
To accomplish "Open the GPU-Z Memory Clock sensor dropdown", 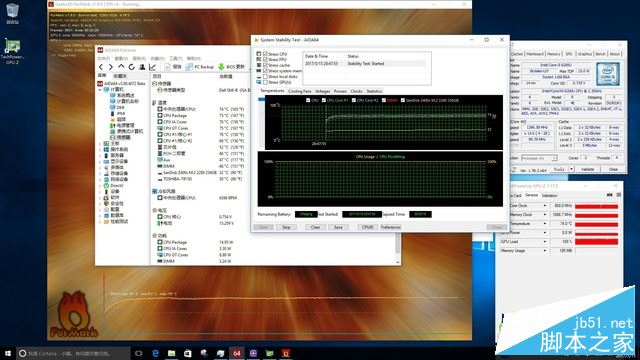I will [x=544, y=215].
